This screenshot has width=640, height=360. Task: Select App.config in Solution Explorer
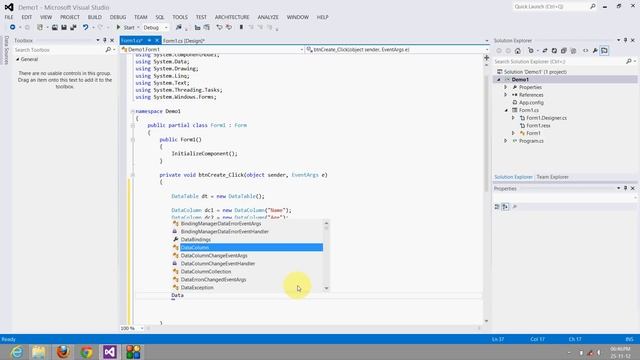[531, 102]
